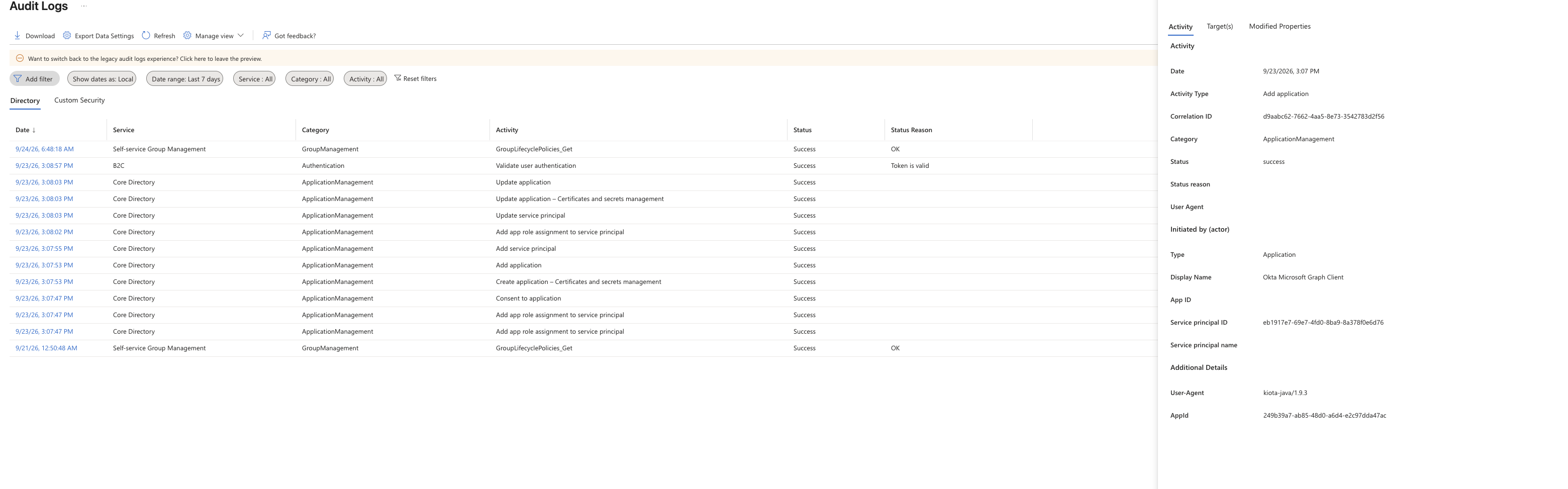Viewport: 1568px width, 489px height.
Task: Open the Date range: Last 7 days filter
Action: coord(184,78)
